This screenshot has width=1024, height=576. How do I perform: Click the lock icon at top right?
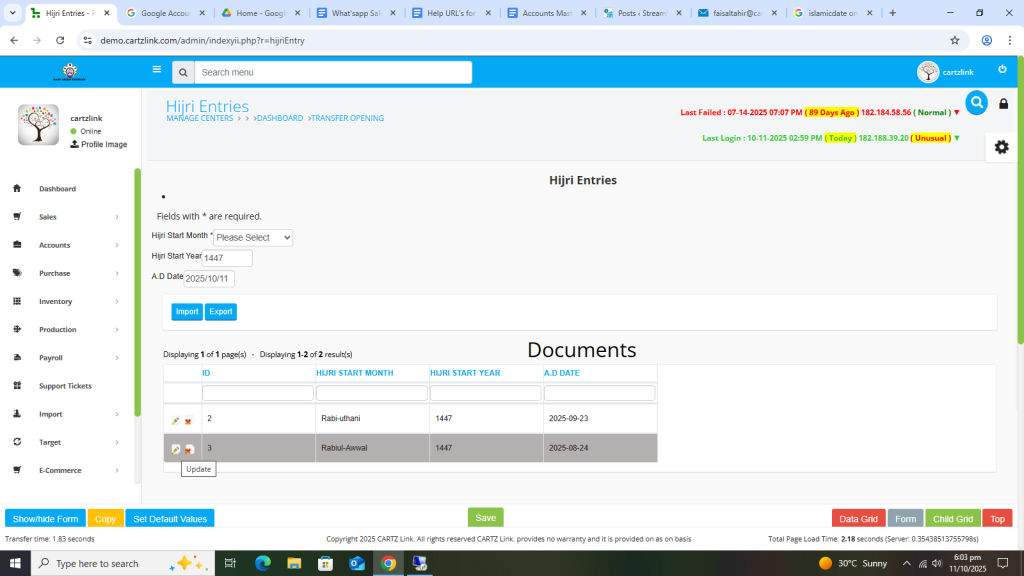[1004, 104]
